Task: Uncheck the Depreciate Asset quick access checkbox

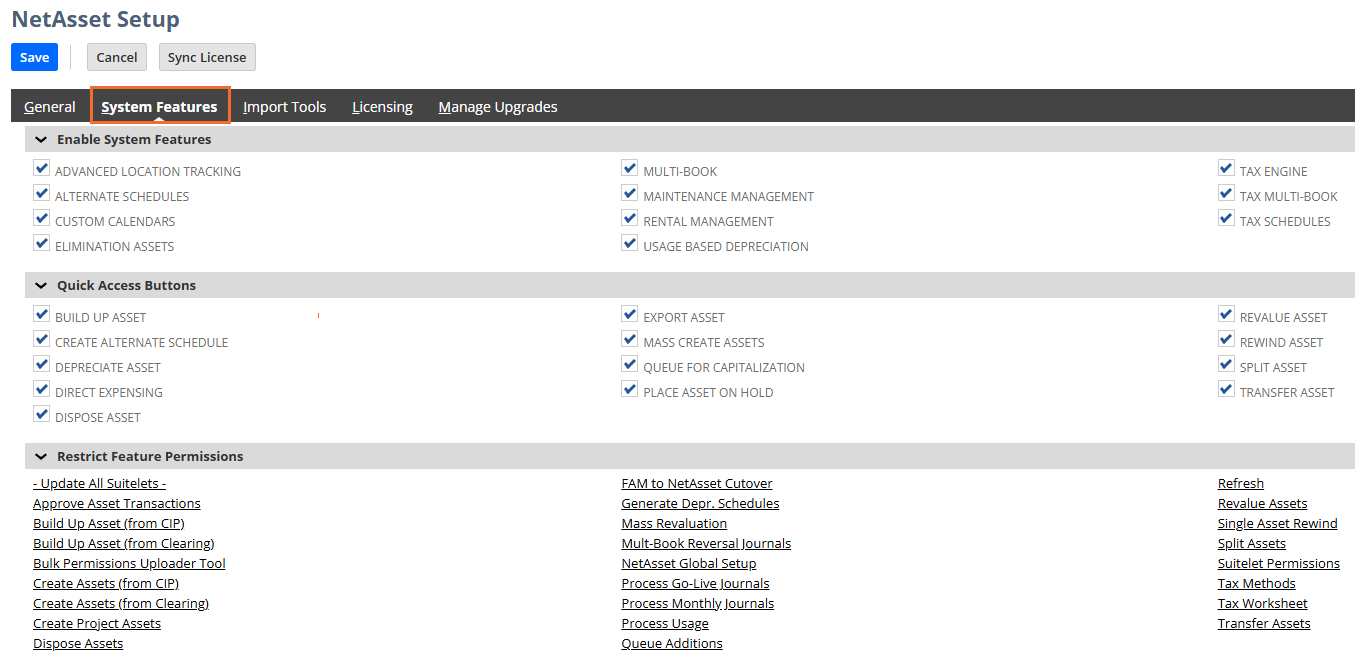Action: (41, 365)
